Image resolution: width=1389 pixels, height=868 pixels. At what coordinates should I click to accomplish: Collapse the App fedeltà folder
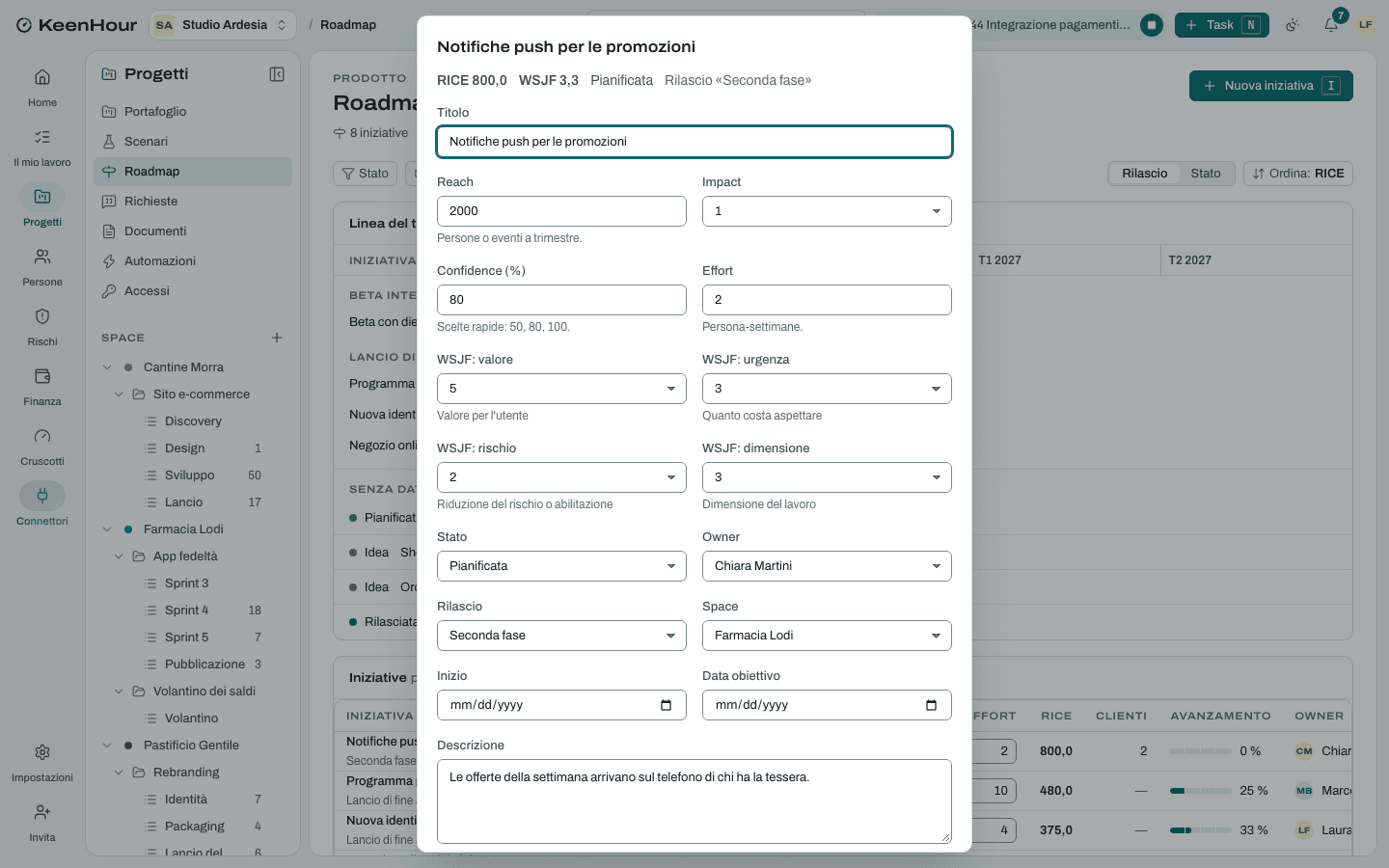(119, 556)
